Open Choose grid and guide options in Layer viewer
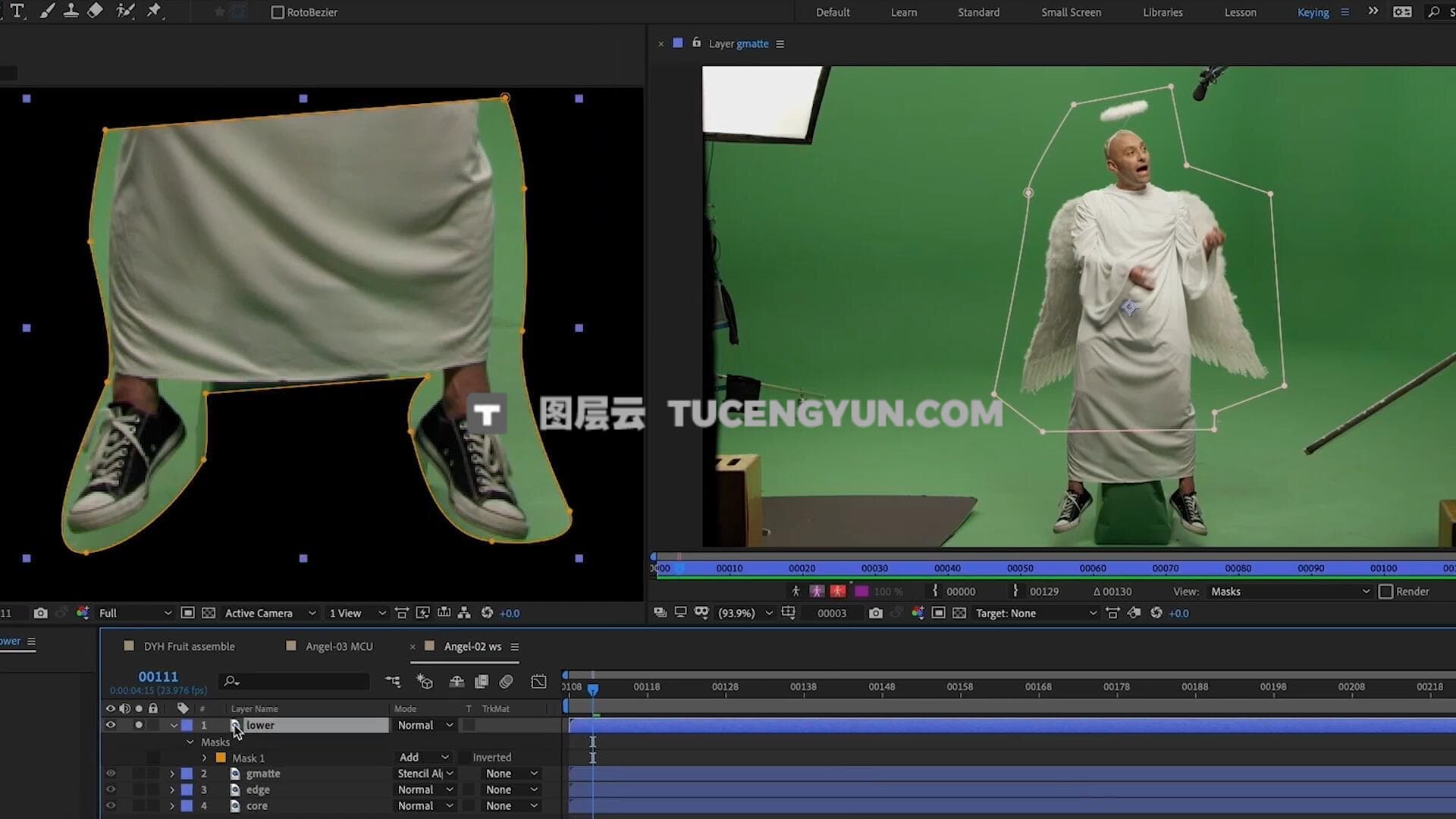Image resolution: width=1456 pixels, height=819 pixels. [789, 613]
